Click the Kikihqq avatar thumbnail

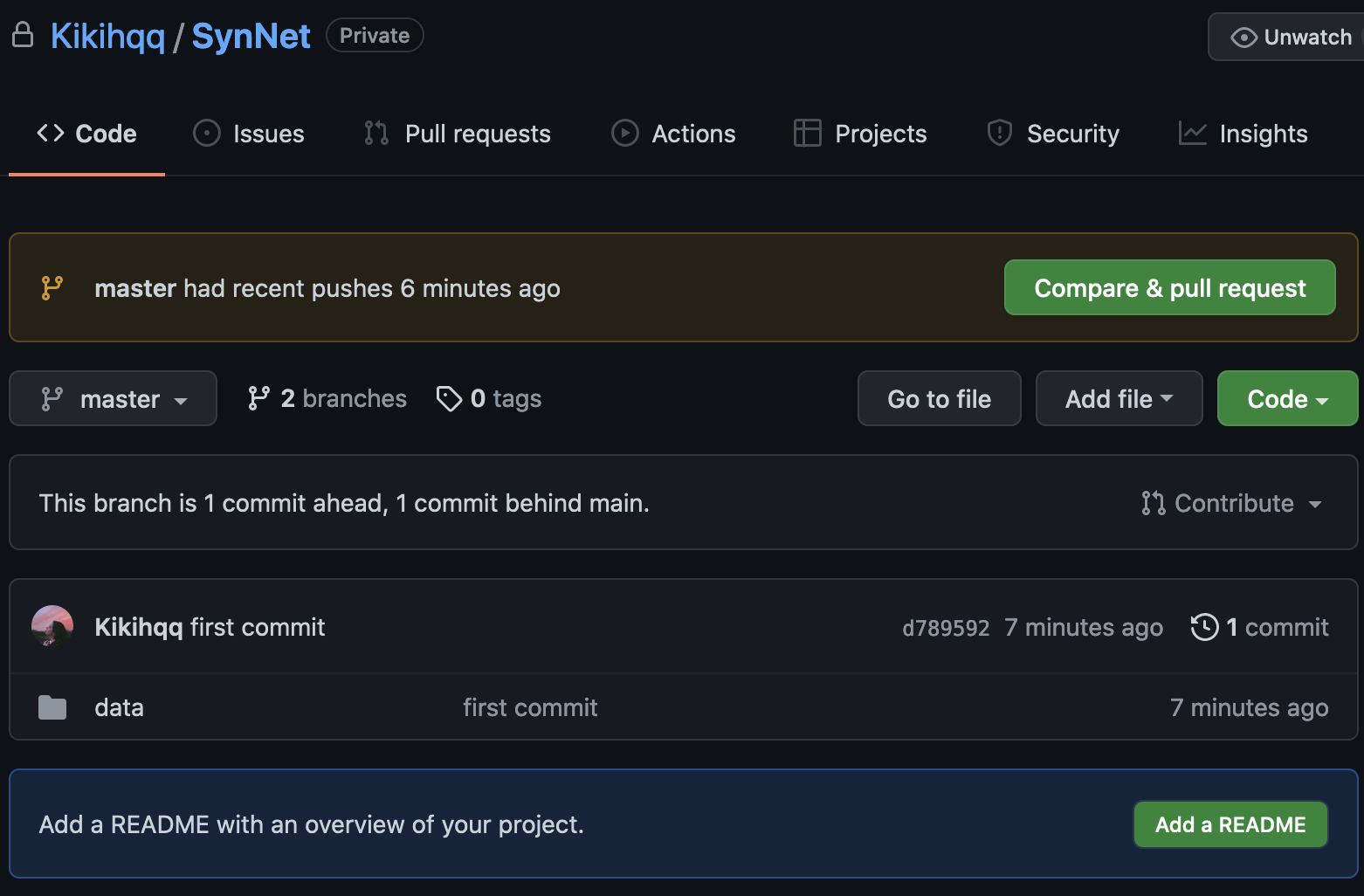click(52, 626)
